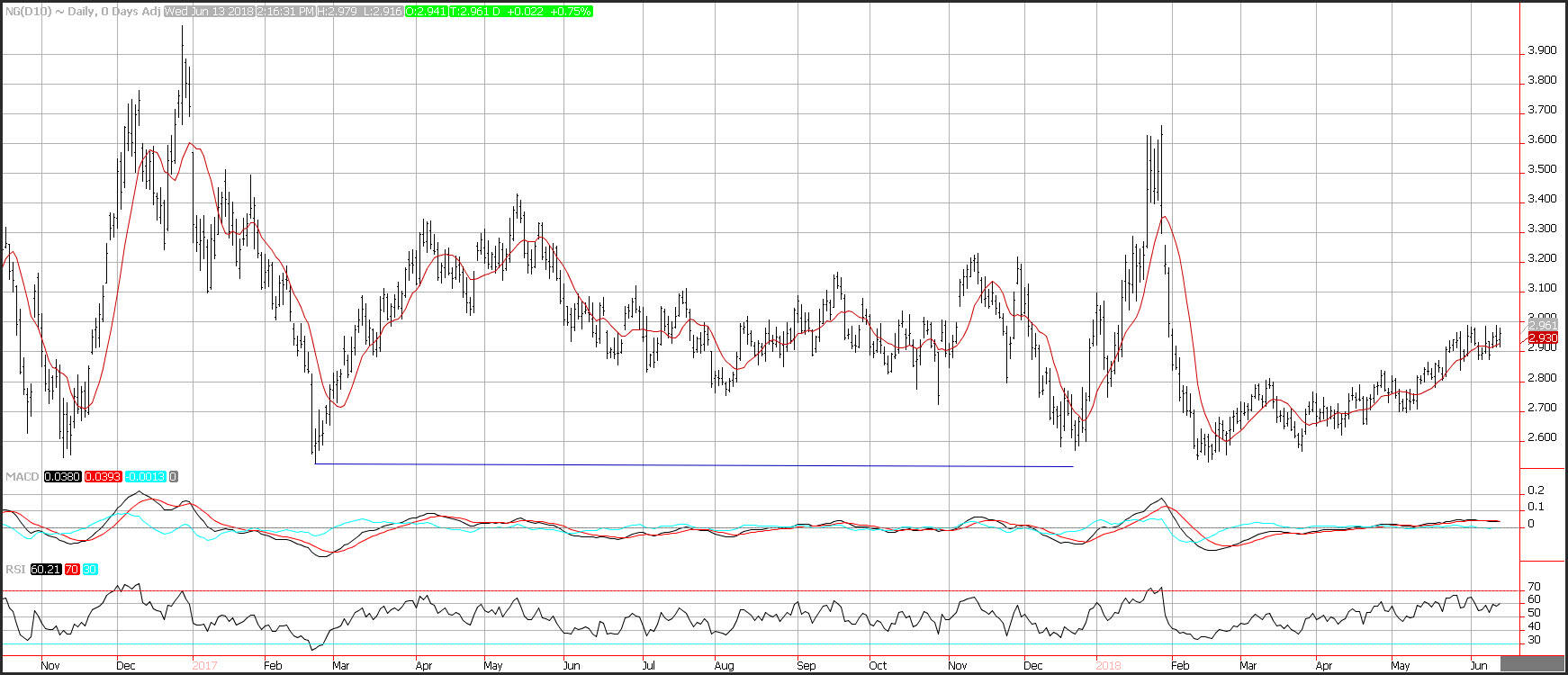Click the red RSI 70 overbought badge

coord(72,570)
